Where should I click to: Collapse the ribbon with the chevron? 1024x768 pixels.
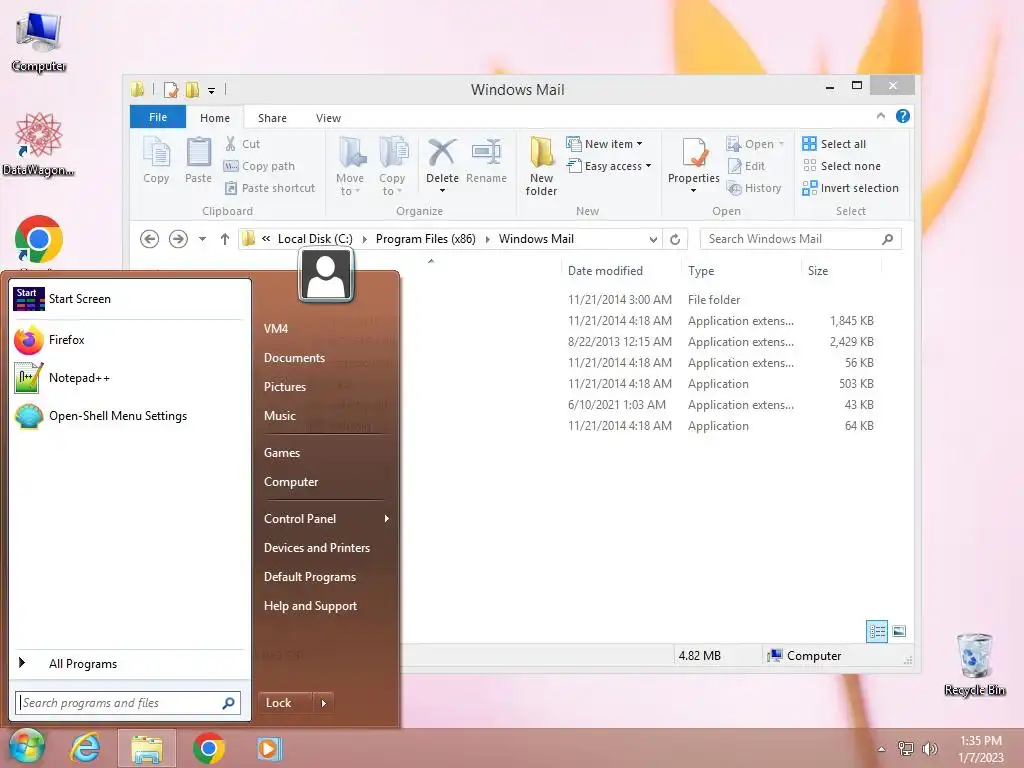pyautogui.click(x=880, y=116)
